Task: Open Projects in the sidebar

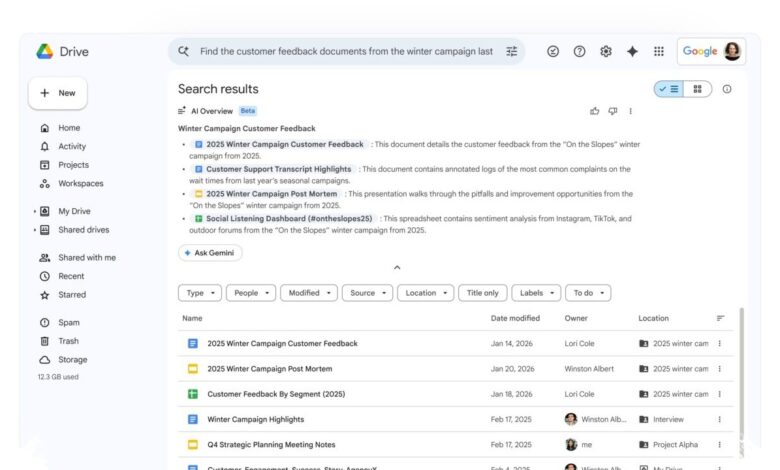Action: [x=64, y=165]
